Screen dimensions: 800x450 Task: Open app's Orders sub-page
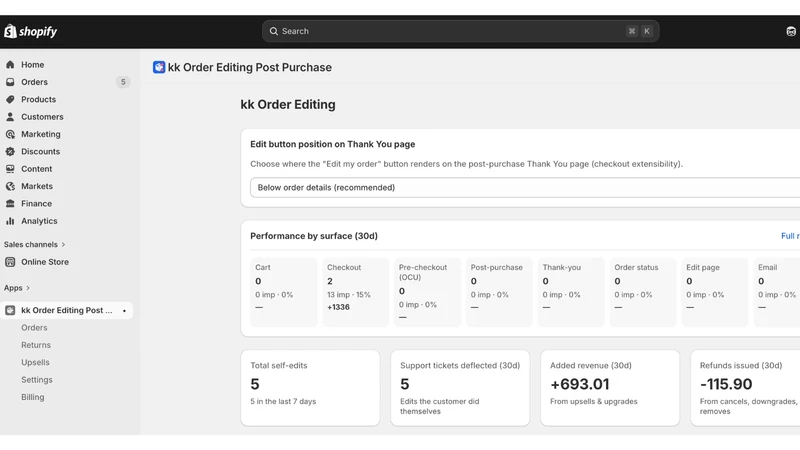tap(34, 328)
